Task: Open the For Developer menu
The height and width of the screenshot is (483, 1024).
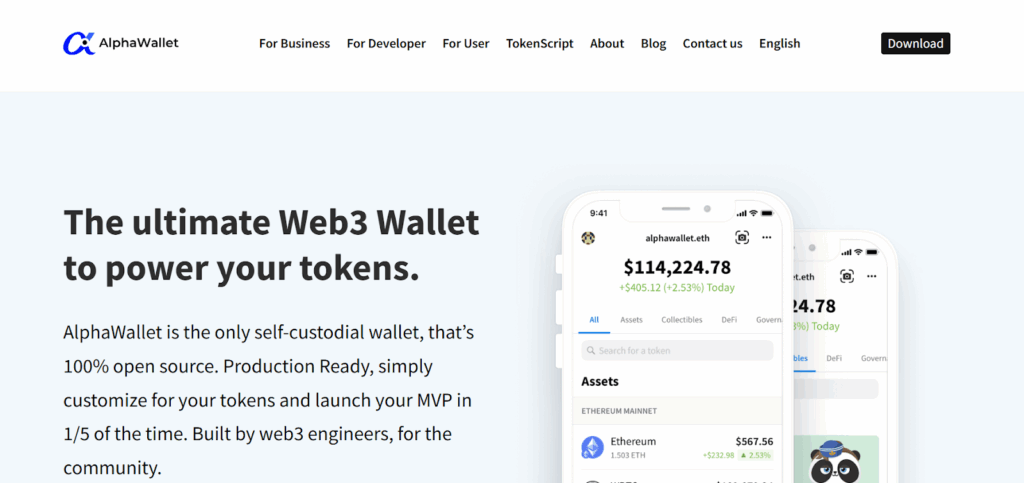Action: 386,43
